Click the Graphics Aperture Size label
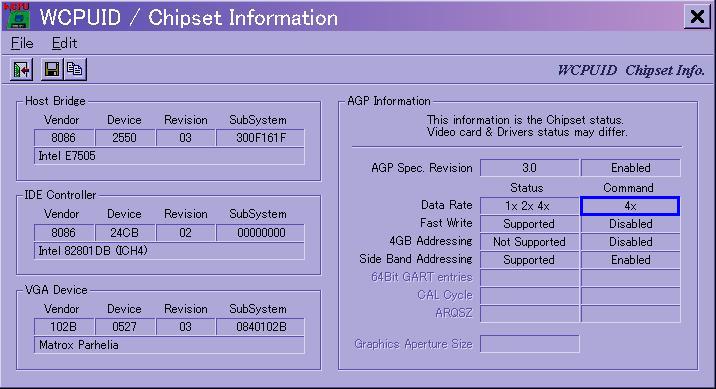 point(413,344)
